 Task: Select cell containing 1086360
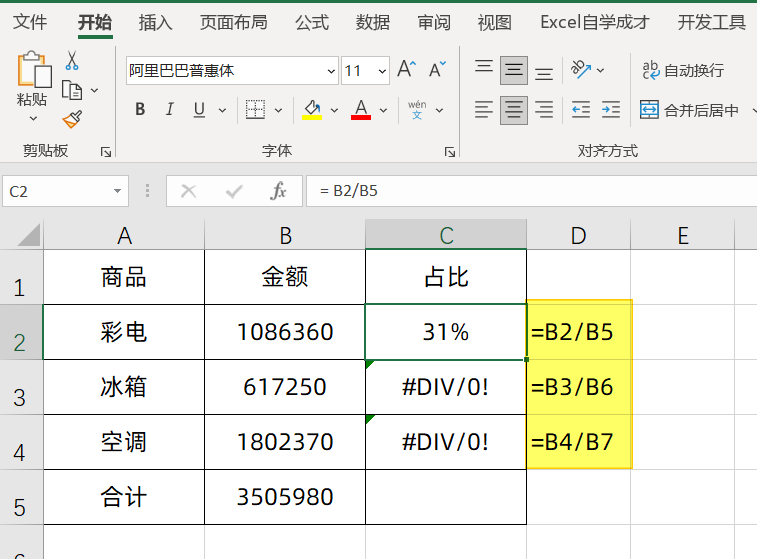pos(285,332)
